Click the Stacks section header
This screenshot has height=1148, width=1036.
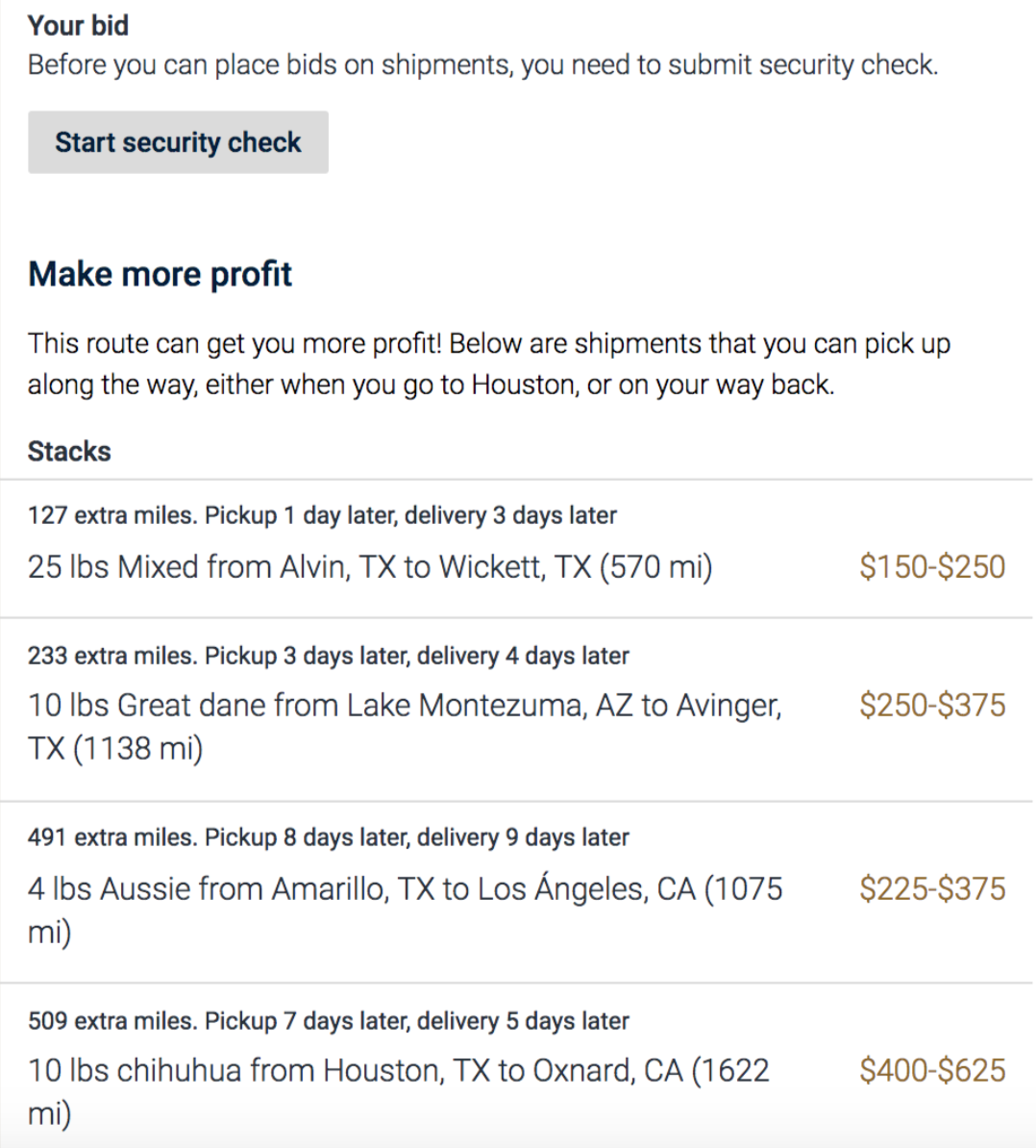[69, 451]
